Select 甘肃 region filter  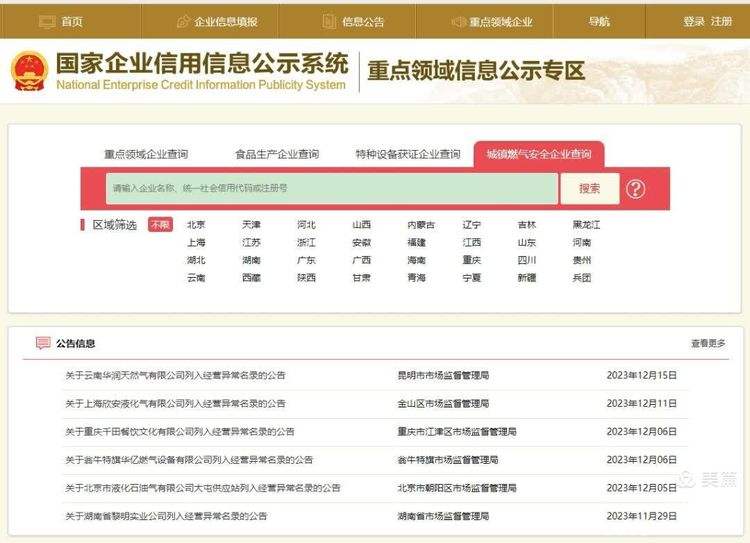tap(362, 277)
